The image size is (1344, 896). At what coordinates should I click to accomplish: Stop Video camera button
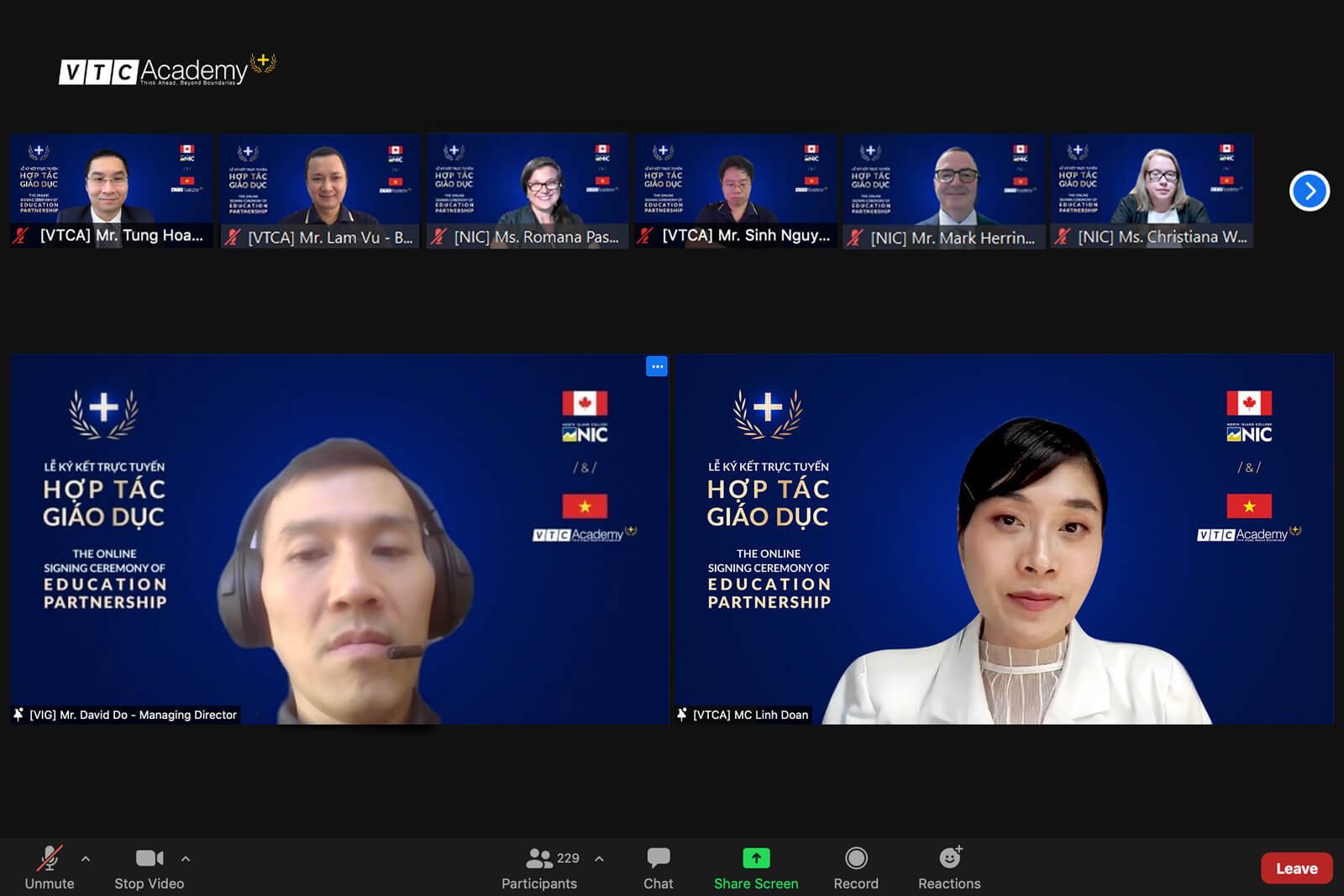click(x=149, y=867)
